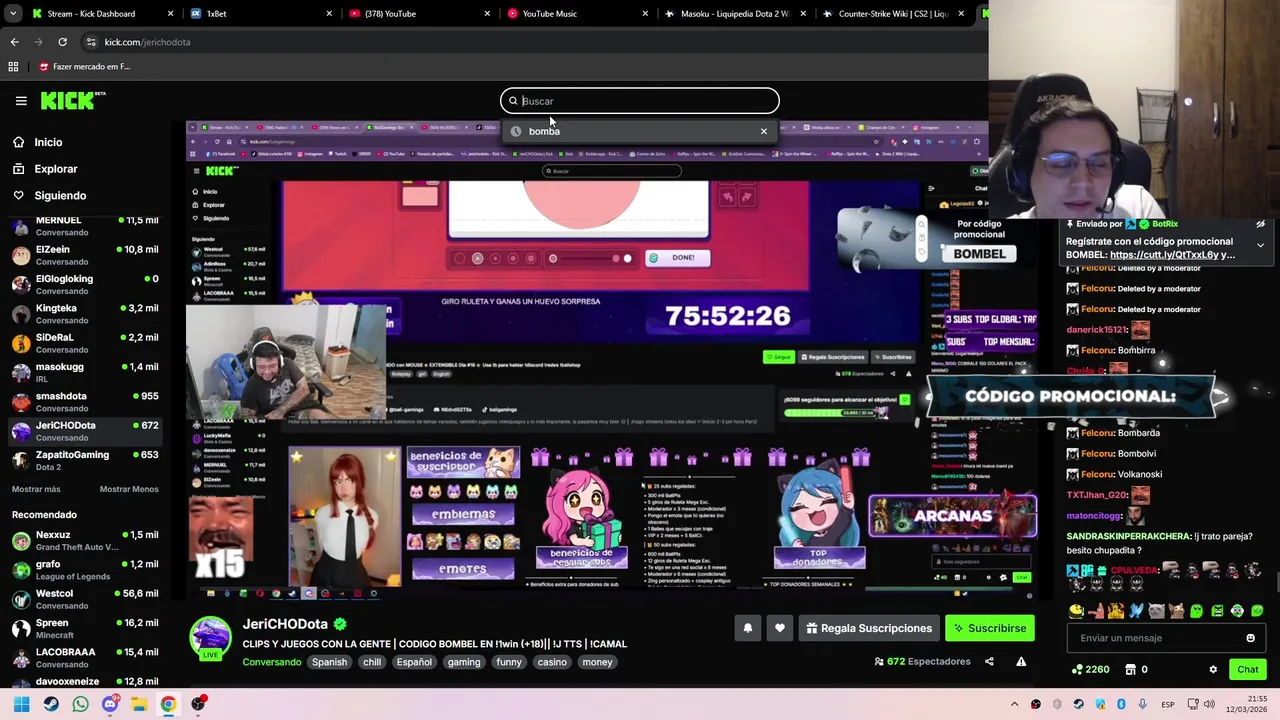Open Steam from the taskbar

click(51, 704)
